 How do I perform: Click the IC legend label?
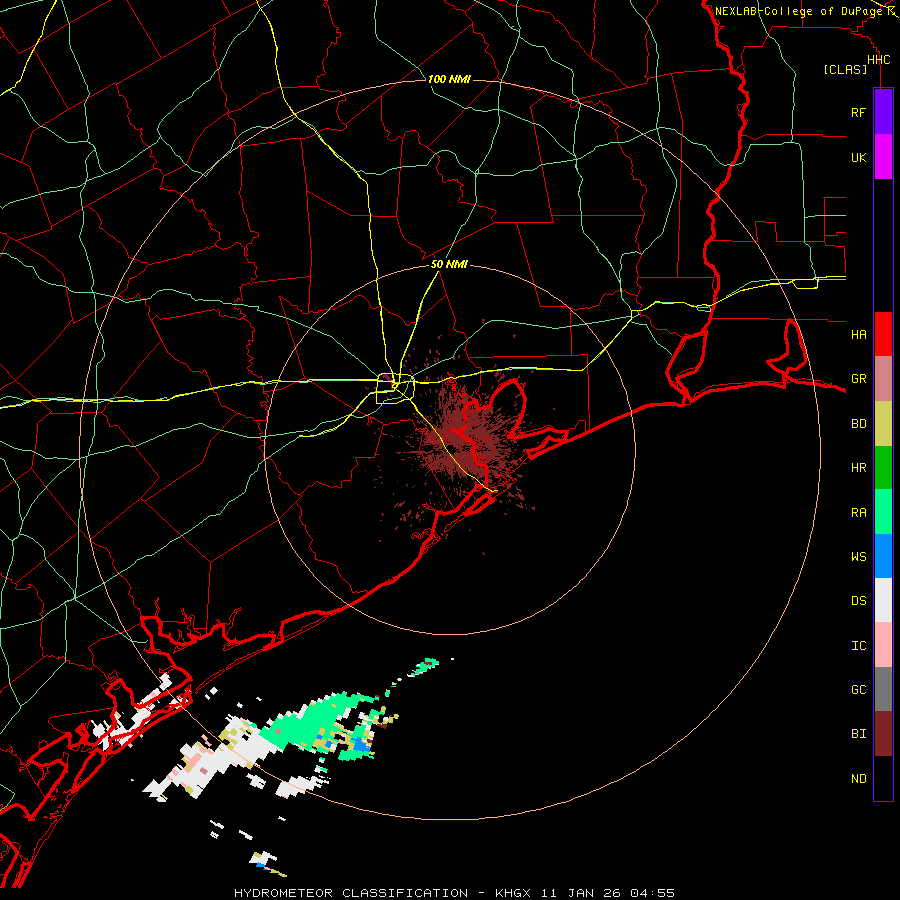click(x=858, y=646)
